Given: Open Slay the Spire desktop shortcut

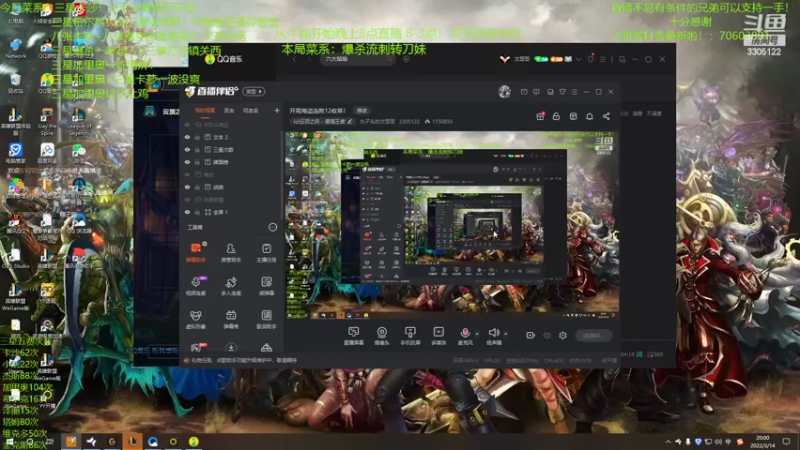Looking at the screenshot, I should point(47,121).
